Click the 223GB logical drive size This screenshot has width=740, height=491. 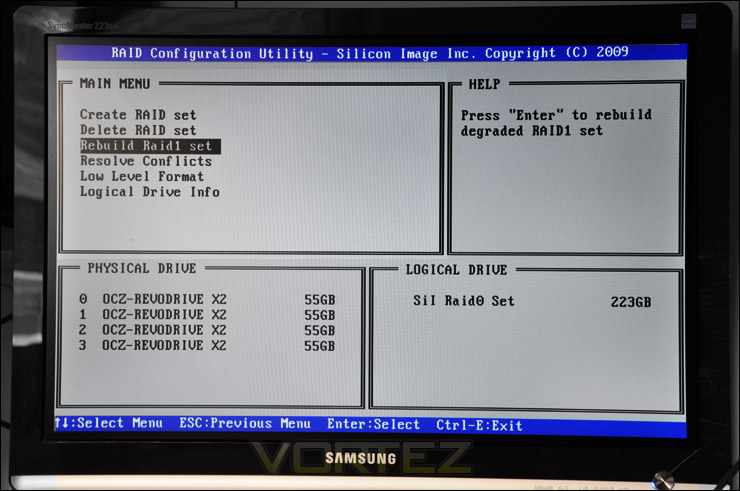tap(631, 302)
